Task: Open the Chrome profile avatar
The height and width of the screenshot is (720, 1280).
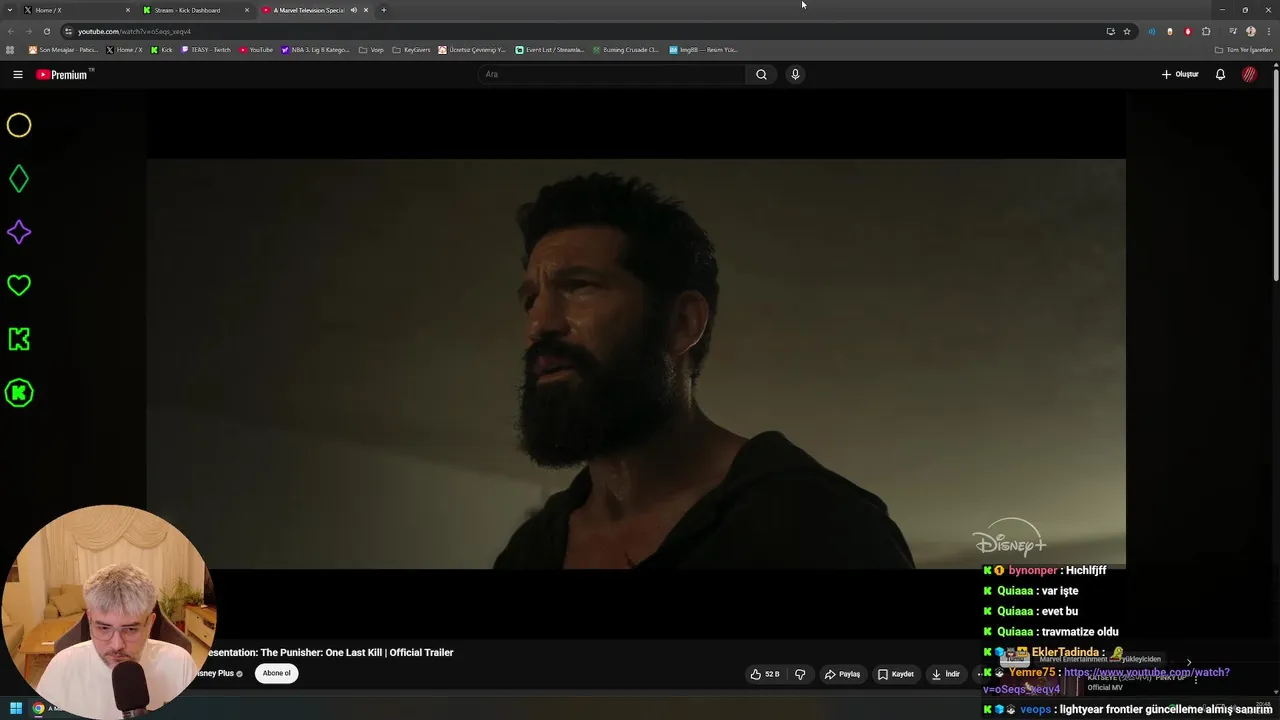Action: click(x=1250, y=31)
